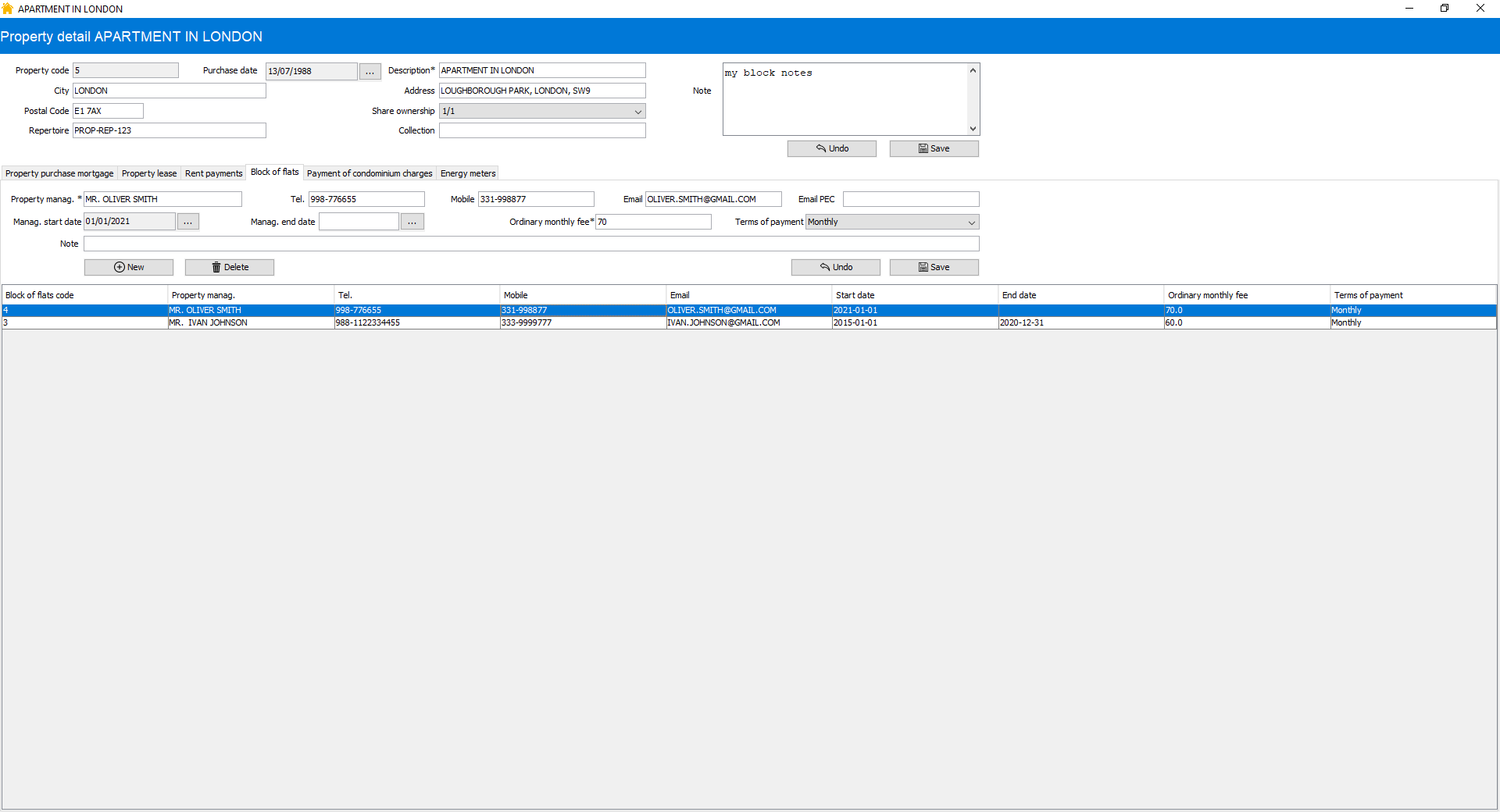Open the Manag. end date picker button
This screenshot has width=1500, height=812.
[412, 222]
